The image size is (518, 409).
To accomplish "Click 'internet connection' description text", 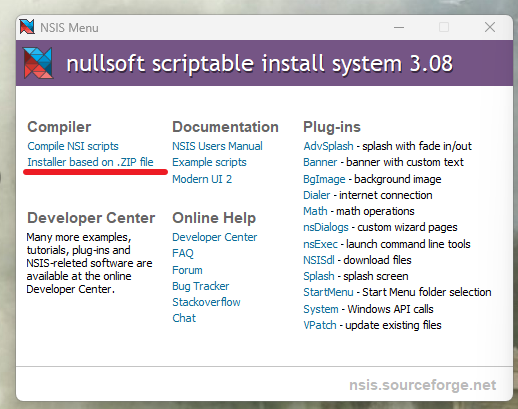I will (386, 195).
